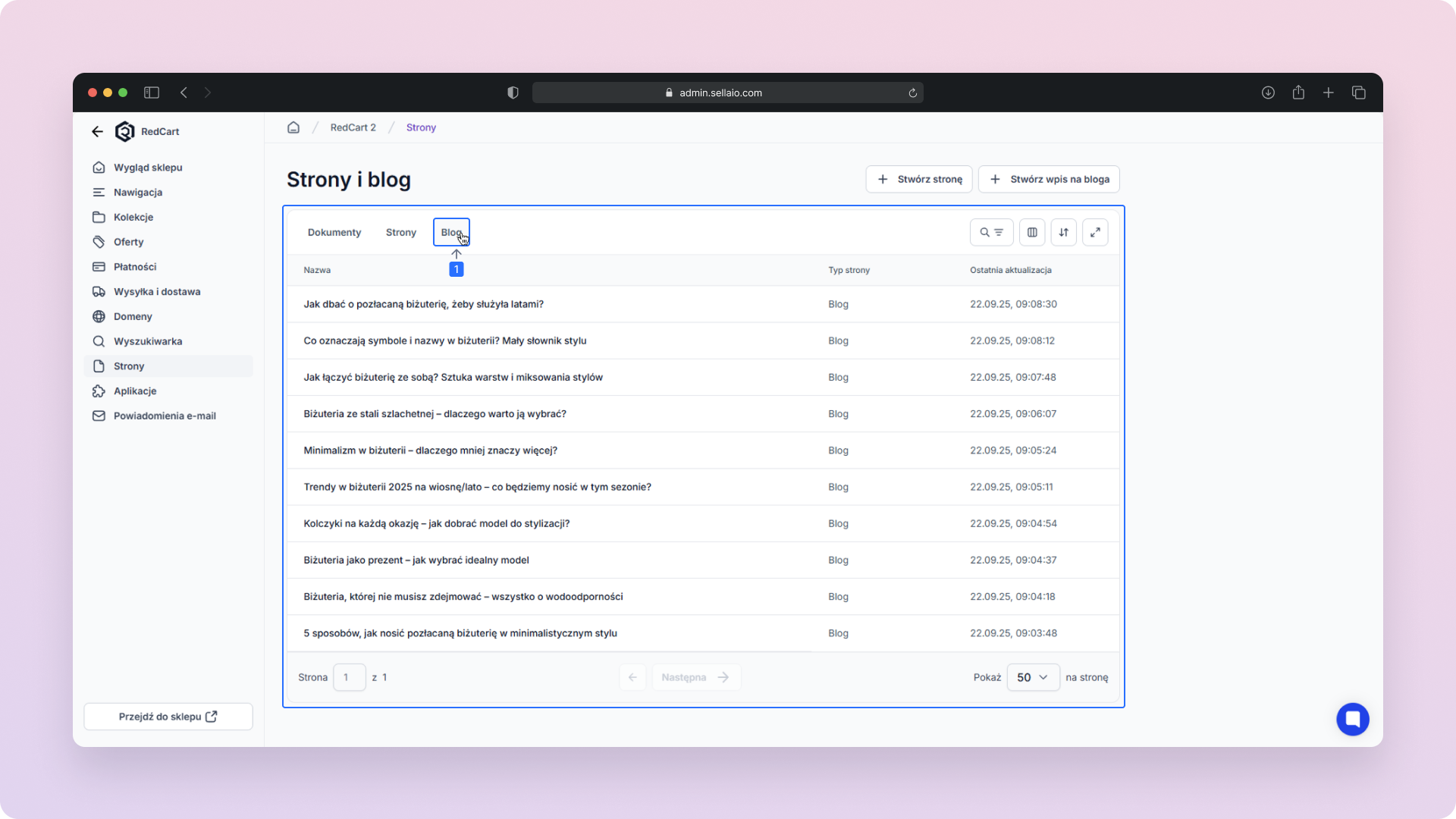Click Stwórz wpis na bloga button
The height and width of the screenshot is (819, 1456).
[1049, 179]
